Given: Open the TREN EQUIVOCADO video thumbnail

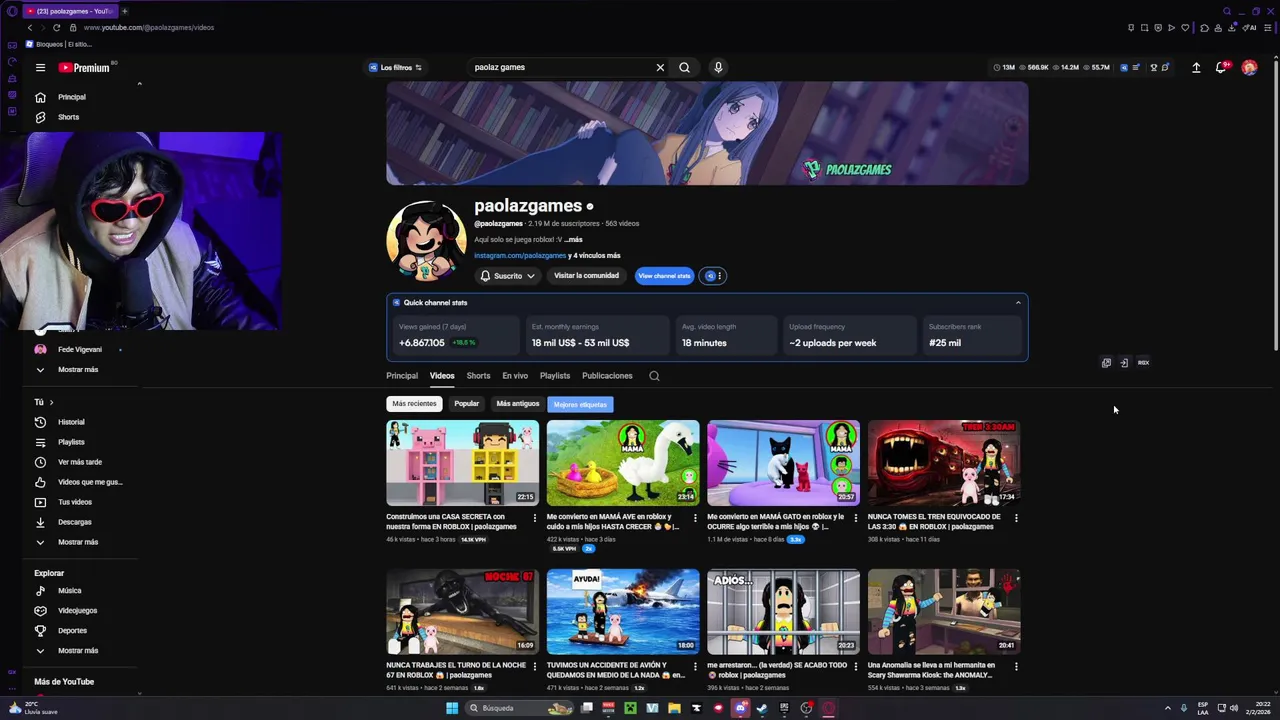Looking at the screenshot, I should coord(944,463).
